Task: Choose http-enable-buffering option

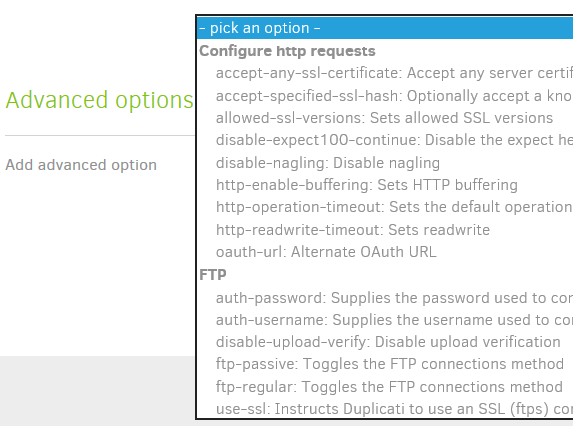Action: [385, 185]
